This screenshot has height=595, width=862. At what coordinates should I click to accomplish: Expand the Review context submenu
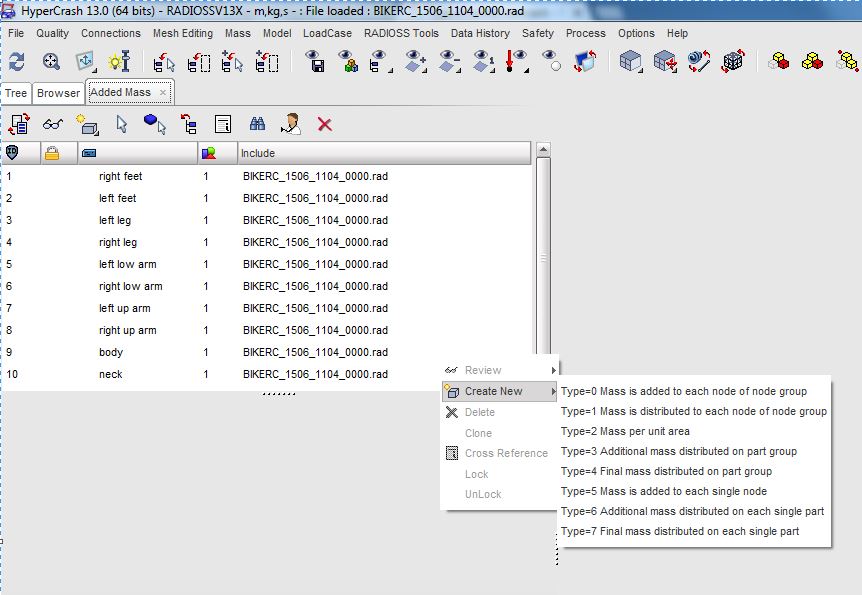pyautogui.click(x=500, y=370)
